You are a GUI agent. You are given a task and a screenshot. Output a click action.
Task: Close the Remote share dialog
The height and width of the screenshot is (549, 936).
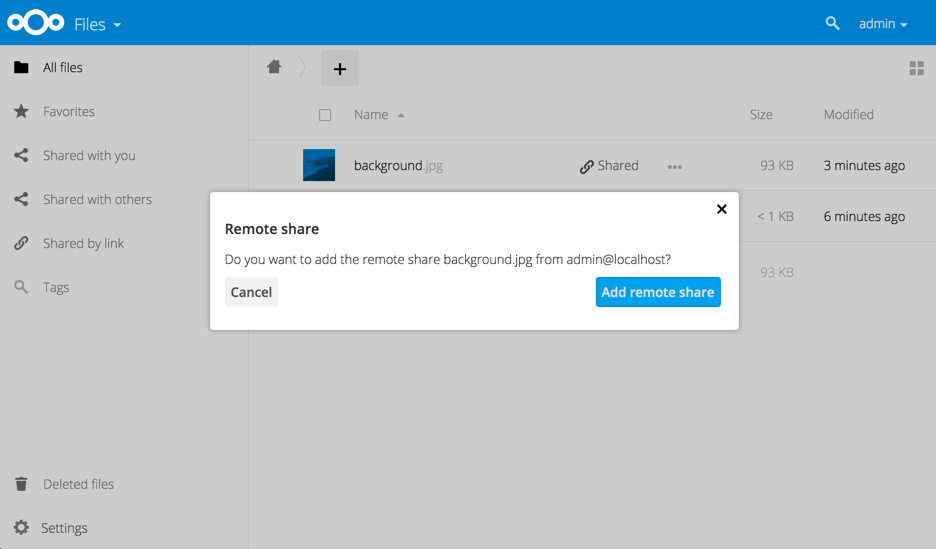pos(721,209)
